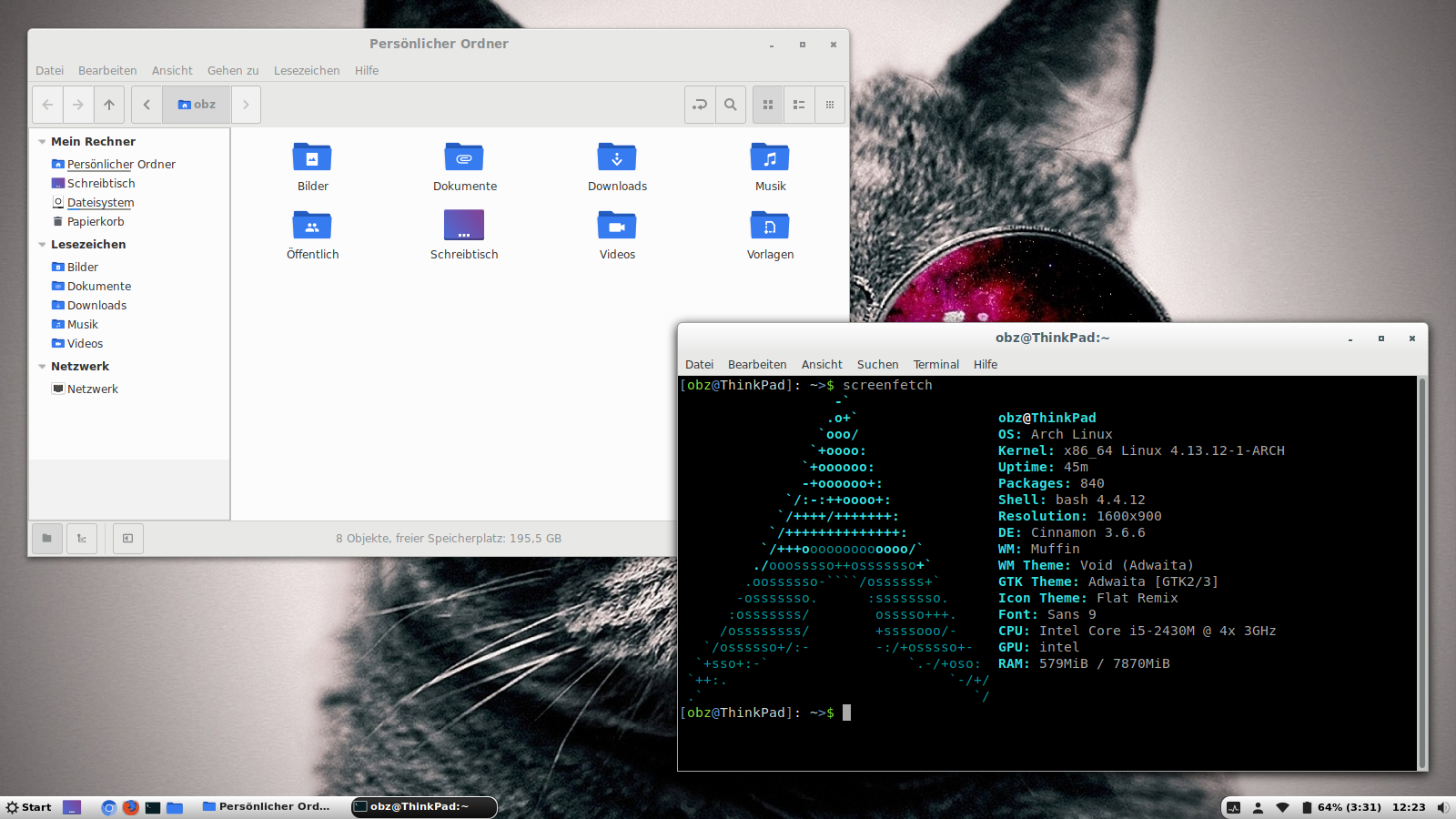Open the terminal's Suchen menu
Viewport: 1456px width, 819px height.
pyautogui.click(x=877, y=365)
